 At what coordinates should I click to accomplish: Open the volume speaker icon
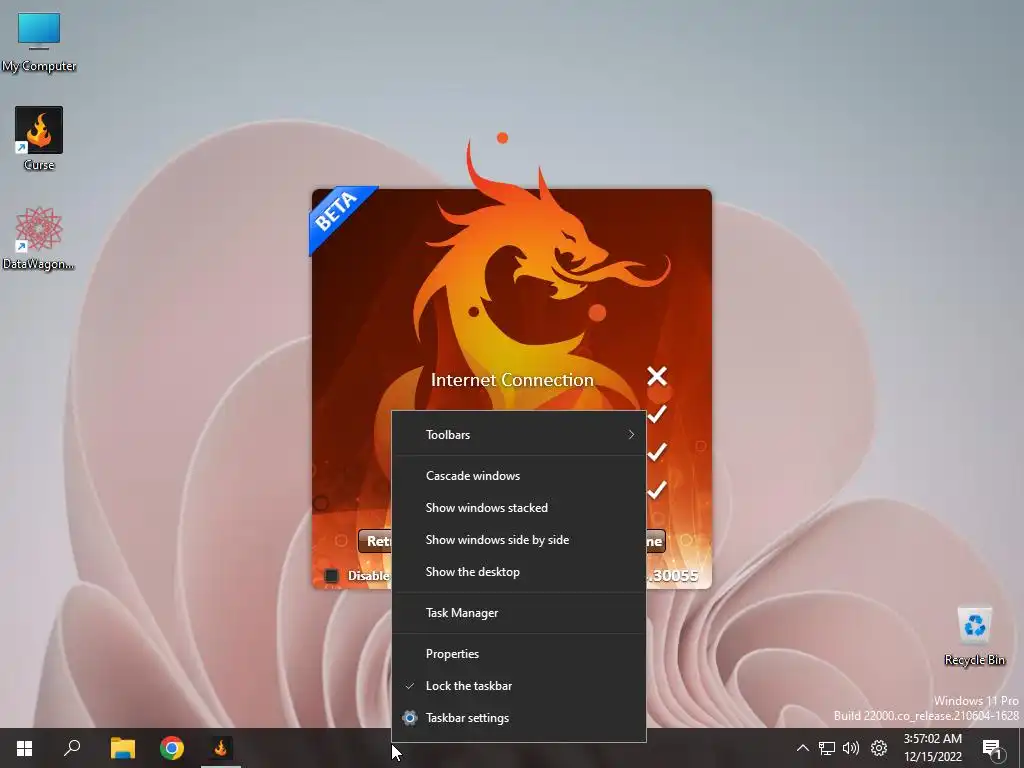pos(851,748)
